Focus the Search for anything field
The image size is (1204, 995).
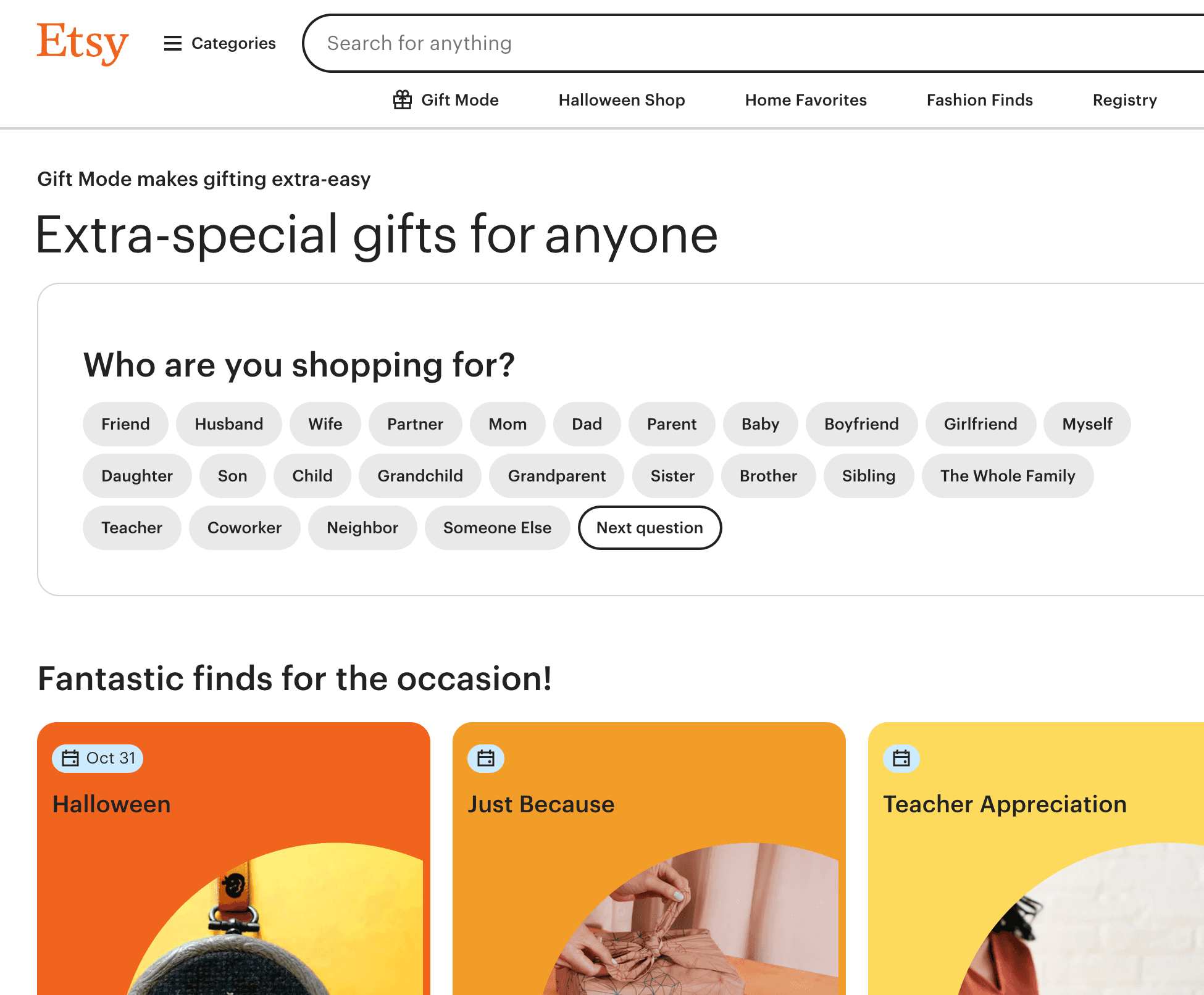pyautogui.click(x=741, y=43)
